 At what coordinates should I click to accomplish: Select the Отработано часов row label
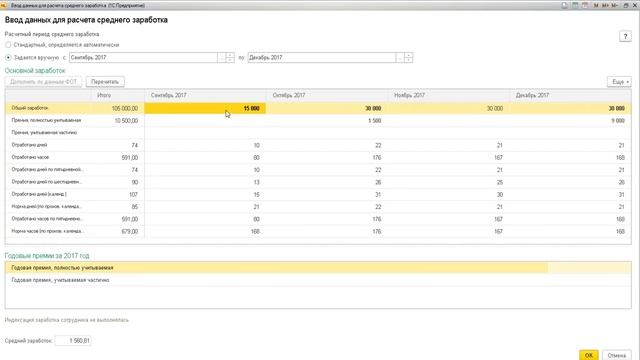[x=30, y=157]
